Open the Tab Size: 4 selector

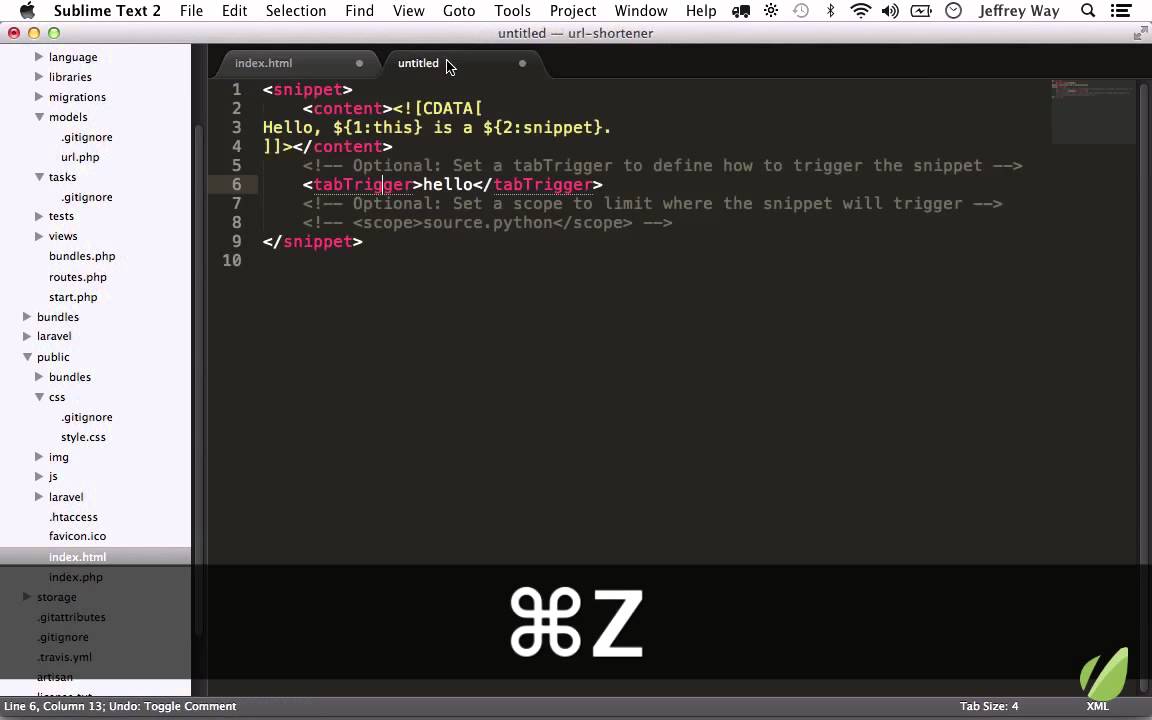coord(988,706)
